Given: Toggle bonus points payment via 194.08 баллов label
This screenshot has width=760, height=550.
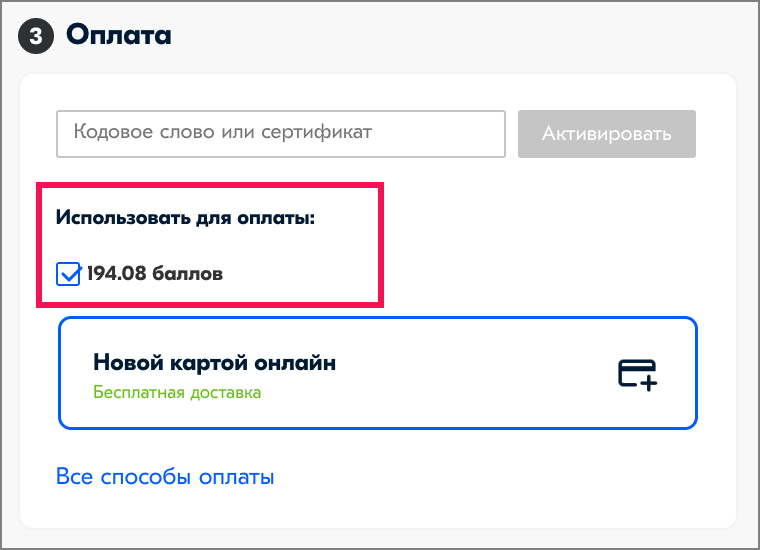Looking at the screenshot, I should click(x=155, y=274).
